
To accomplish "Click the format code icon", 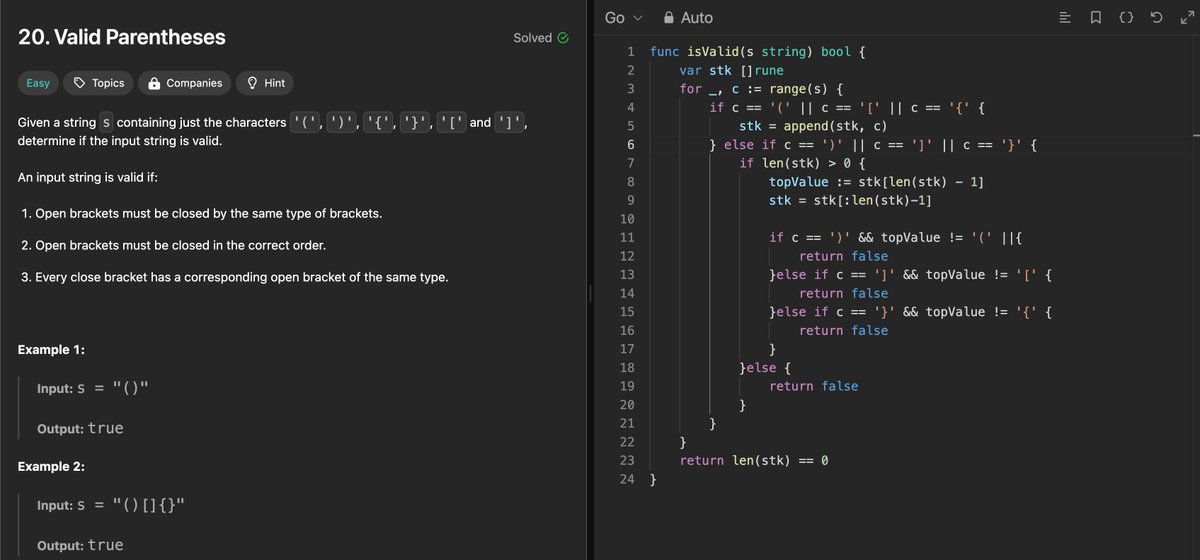I will click(1065, 17).
